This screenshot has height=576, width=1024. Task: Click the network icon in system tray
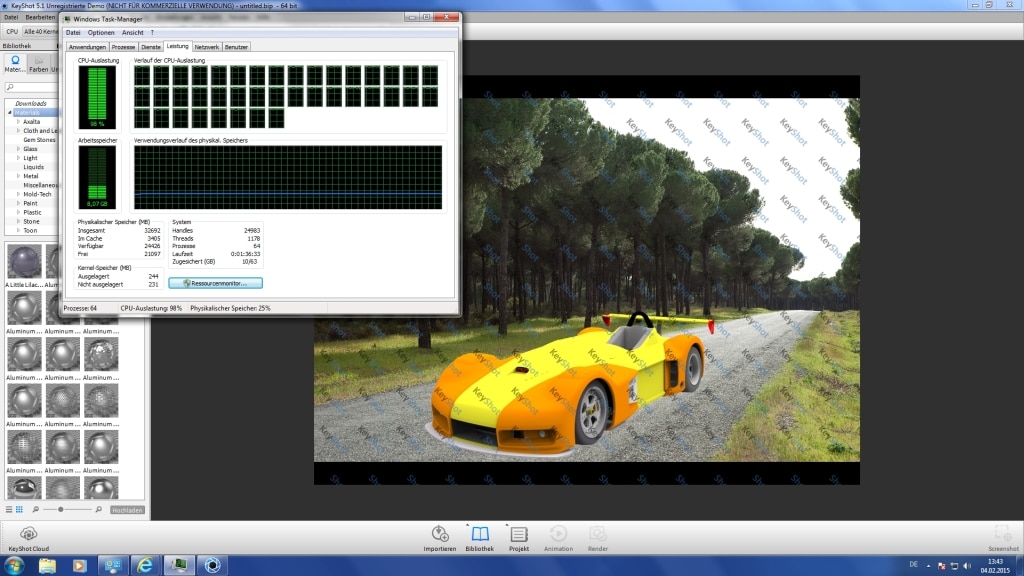coord(954,566)
